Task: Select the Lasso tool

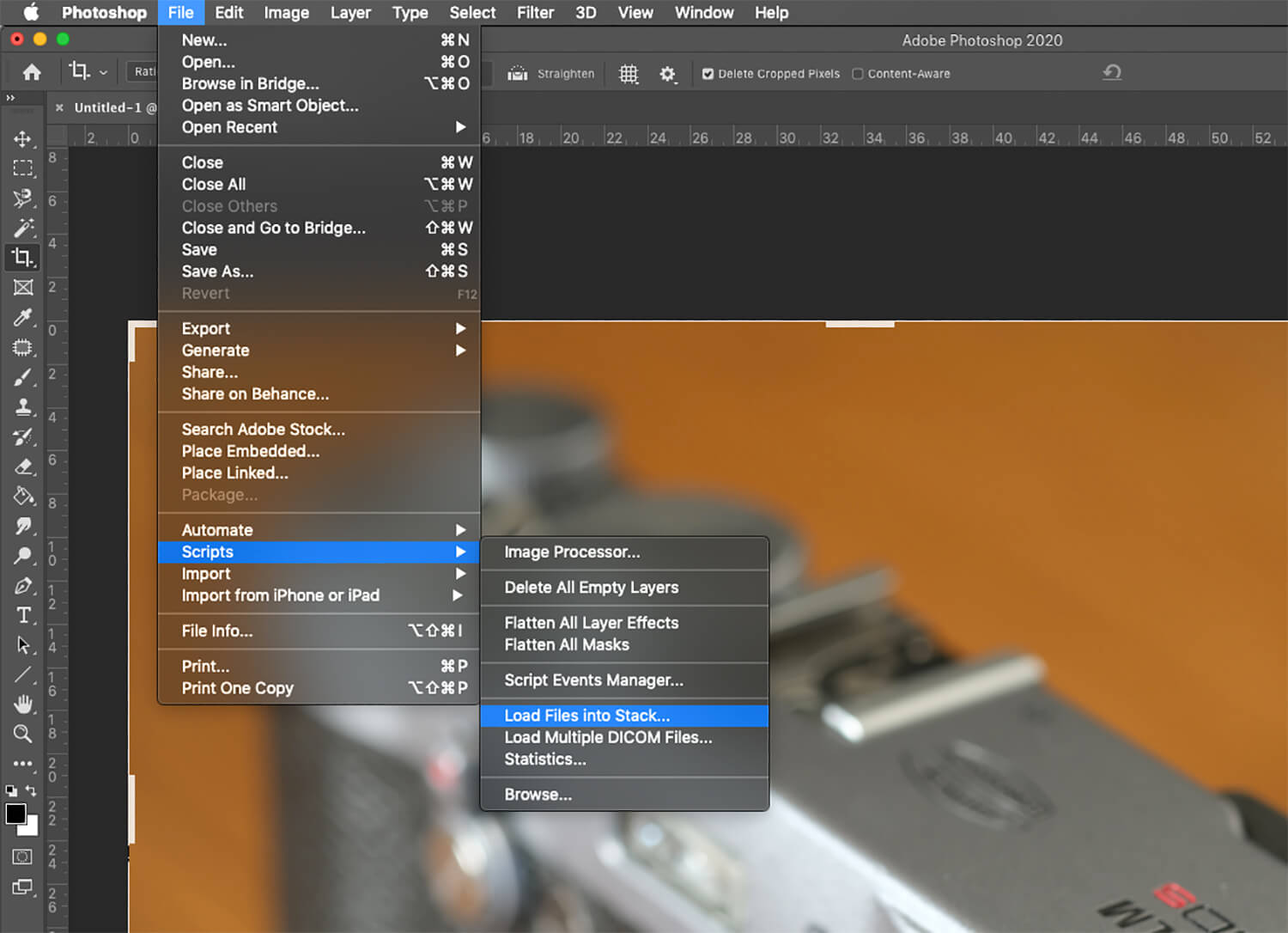Action: (23, 198)
